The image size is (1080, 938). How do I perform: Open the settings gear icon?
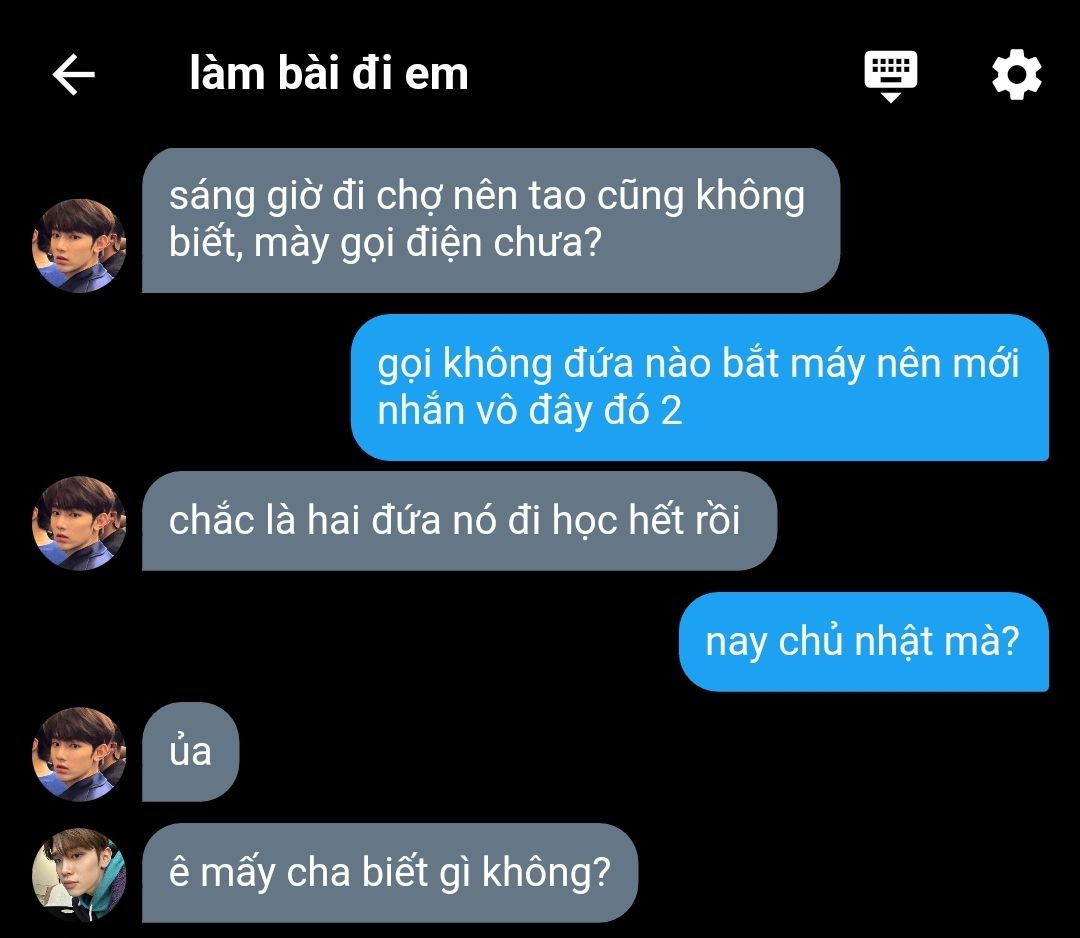click(x=1016, y=74)
